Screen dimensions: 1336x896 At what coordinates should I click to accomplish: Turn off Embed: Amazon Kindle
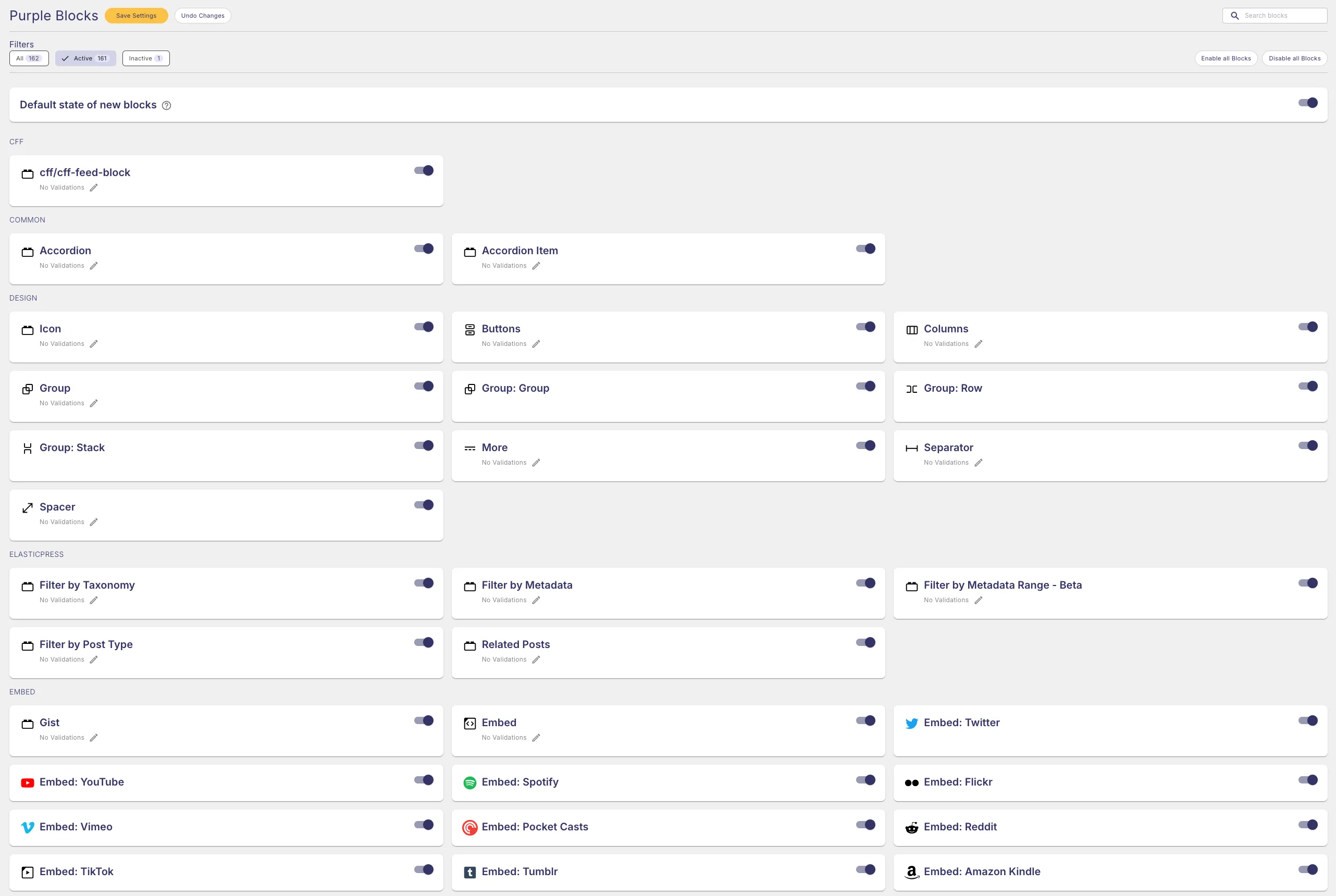tap(1308, 870)
